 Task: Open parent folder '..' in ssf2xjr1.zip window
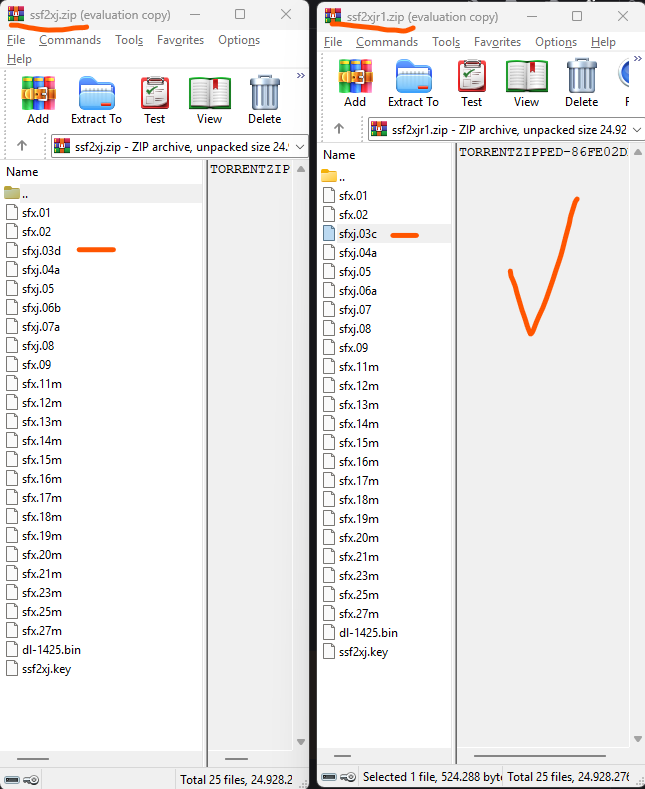tap(334, 176)
